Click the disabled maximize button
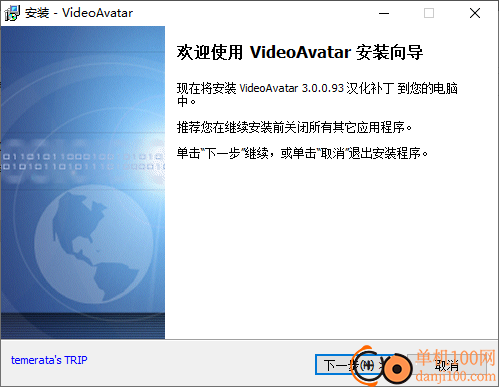Viewport: 499px width, 387px height. 429,13
